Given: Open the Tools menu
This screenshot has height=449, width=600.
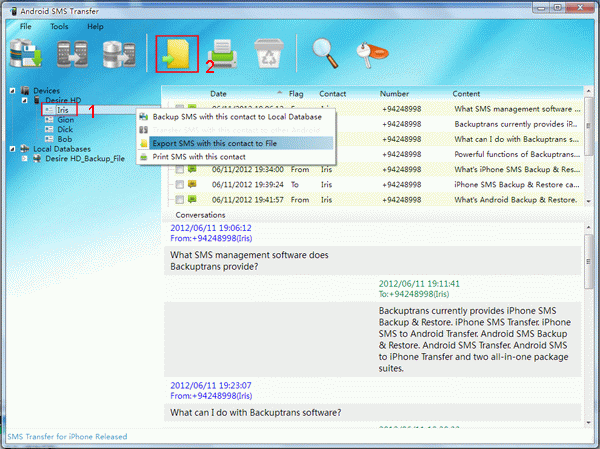Looking at the screenshot, I should [59, 26].
